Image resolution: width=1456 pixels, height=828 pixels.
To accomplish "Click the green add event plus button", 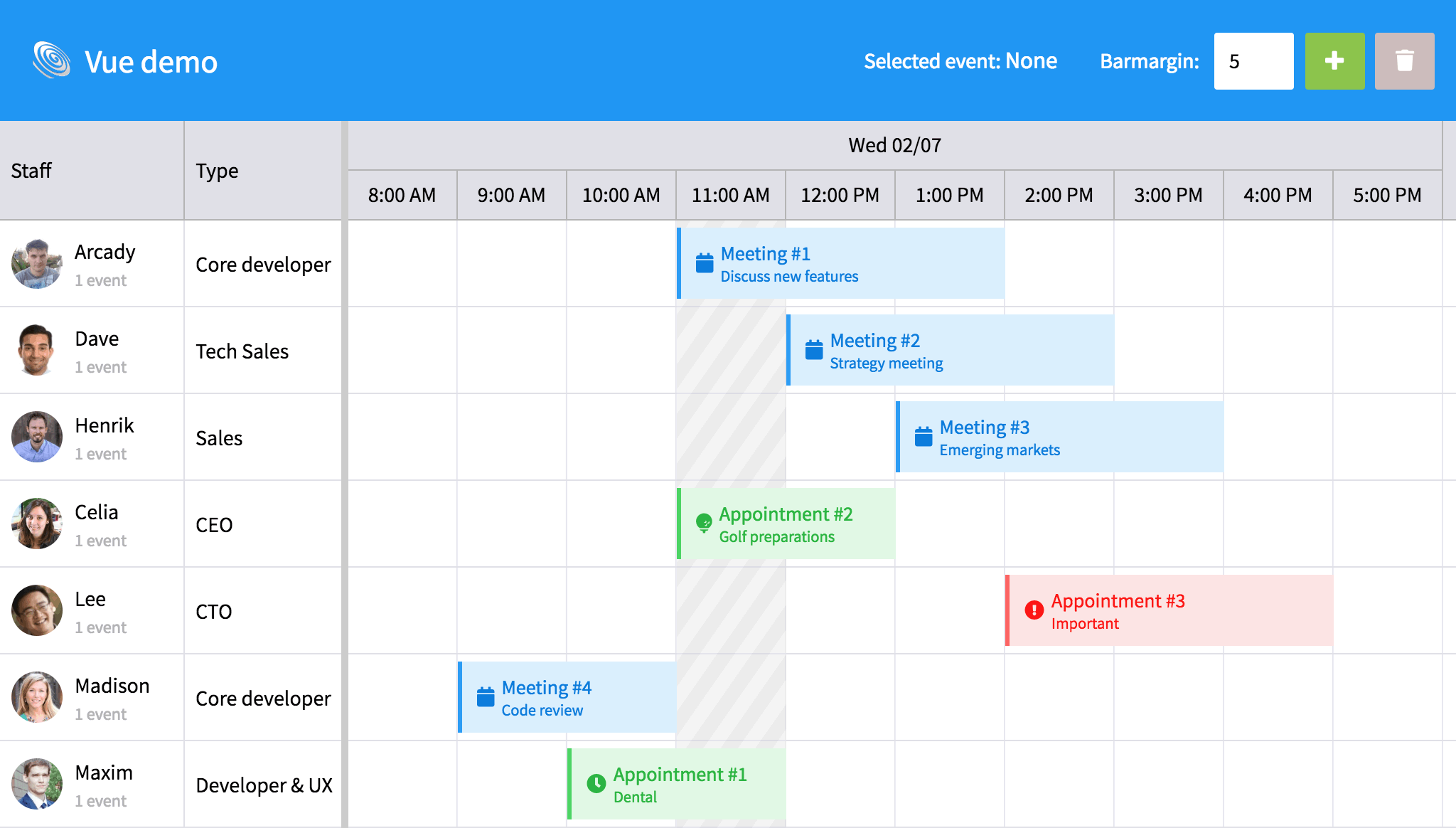I will pyautogui.click(x=1334, y=61).
